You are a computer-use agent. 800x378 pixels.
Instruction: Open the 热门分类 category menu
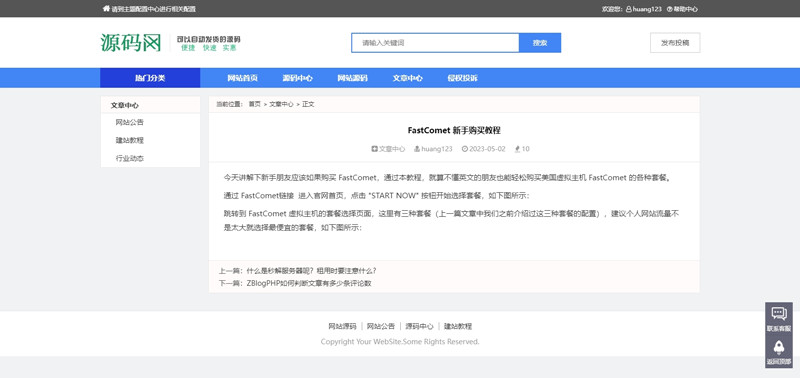[x=150, y=78]
